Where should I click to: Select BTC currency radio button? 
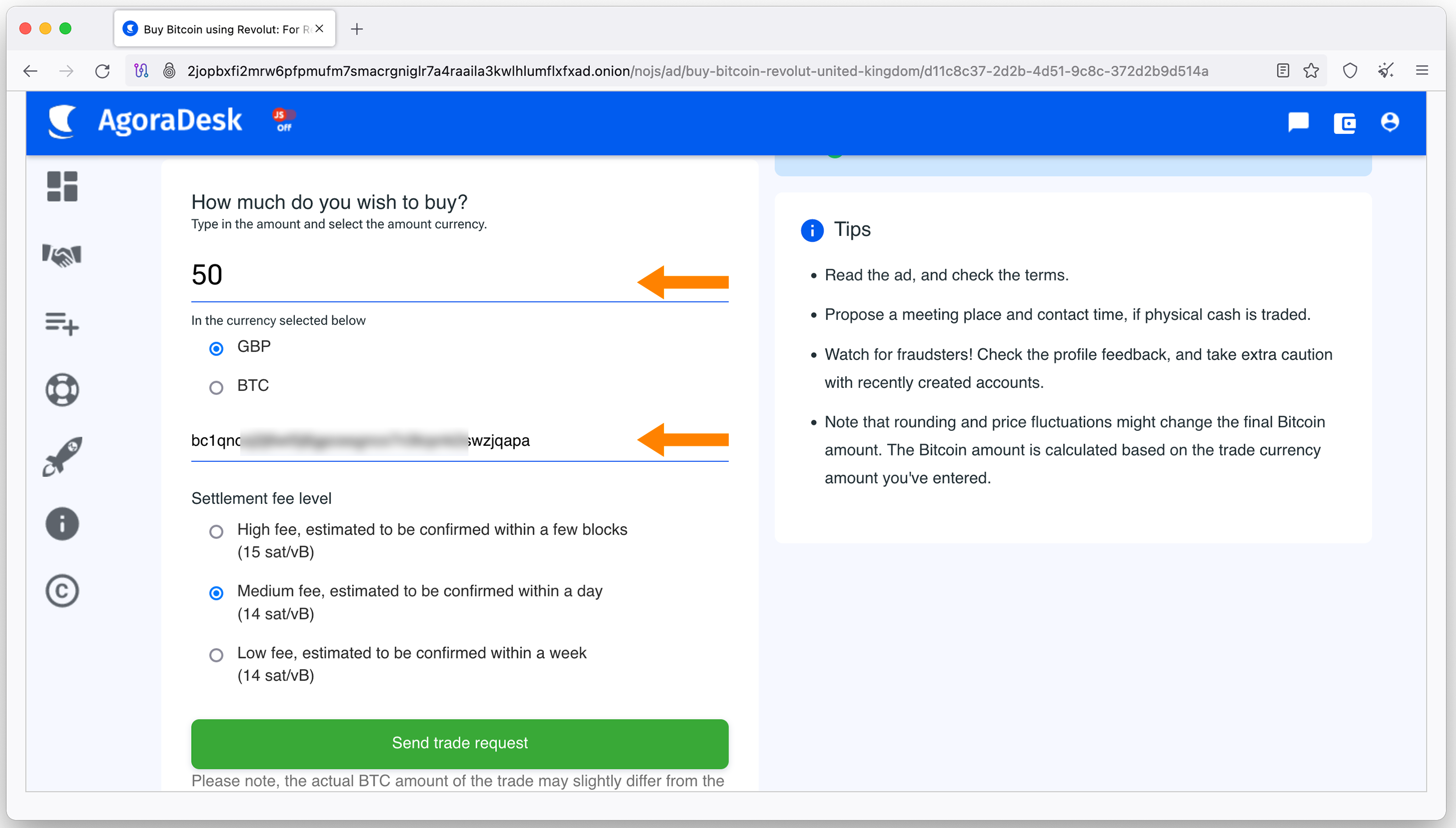[216, 388]
